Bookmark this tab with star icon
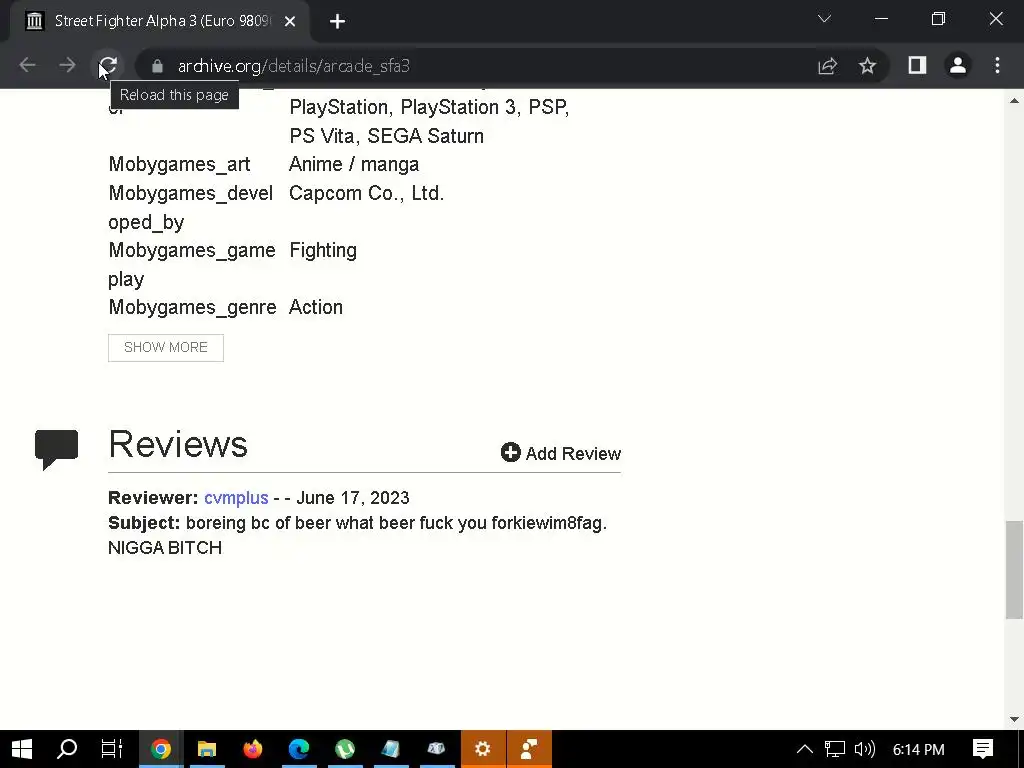 (867, 66)
